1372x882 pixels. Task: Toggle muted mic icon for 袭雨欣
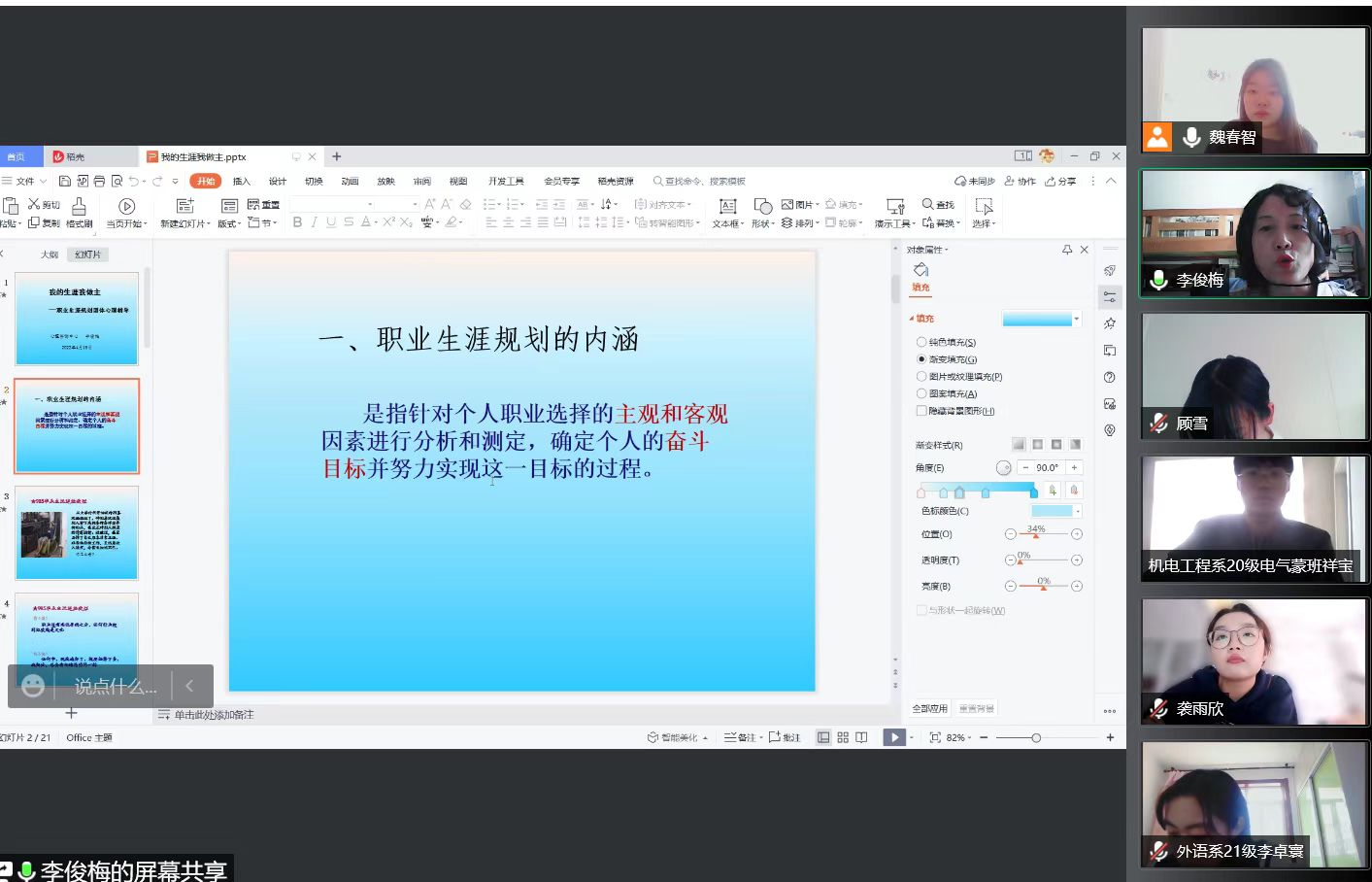coord(1158,708)
